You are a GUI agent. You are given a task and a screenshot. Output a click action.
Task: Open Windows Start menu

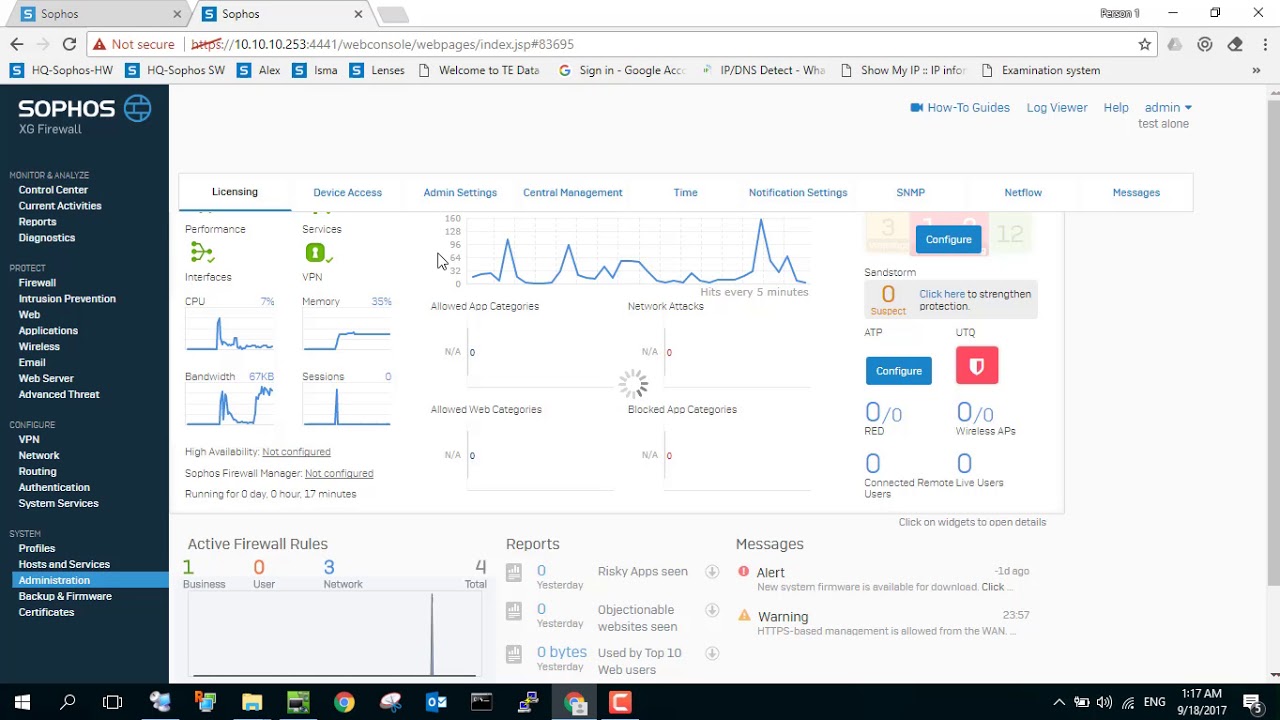click(x=22, y=702)
